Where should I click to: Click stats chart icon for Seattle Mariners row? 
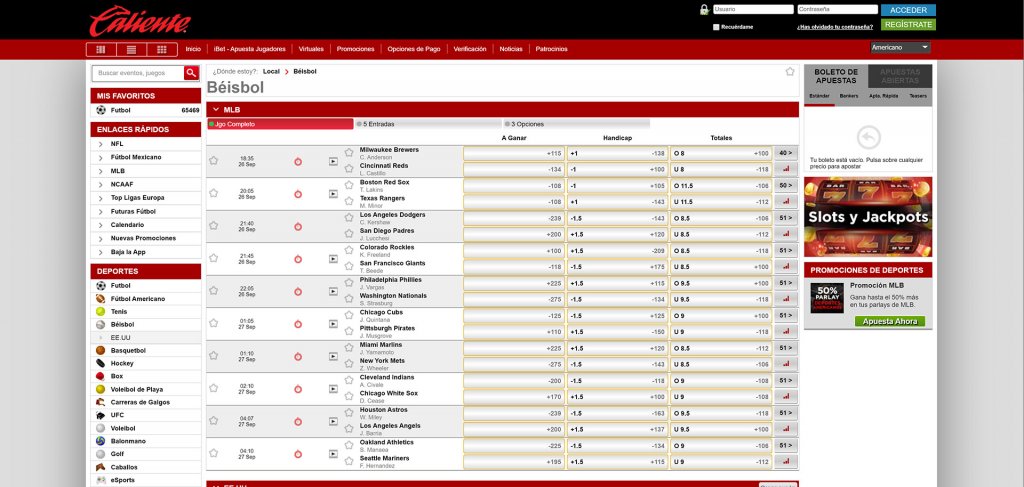pos(786,462)
